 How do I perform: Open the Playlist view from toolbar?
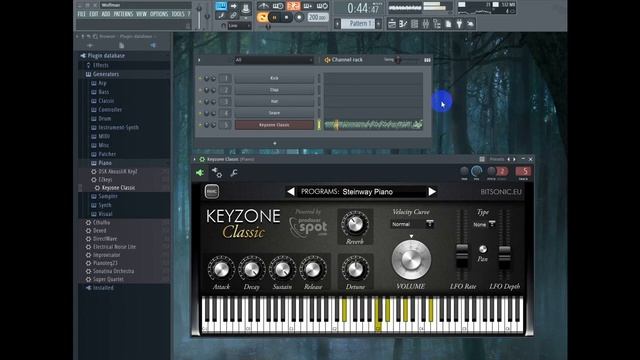point(392,24)
